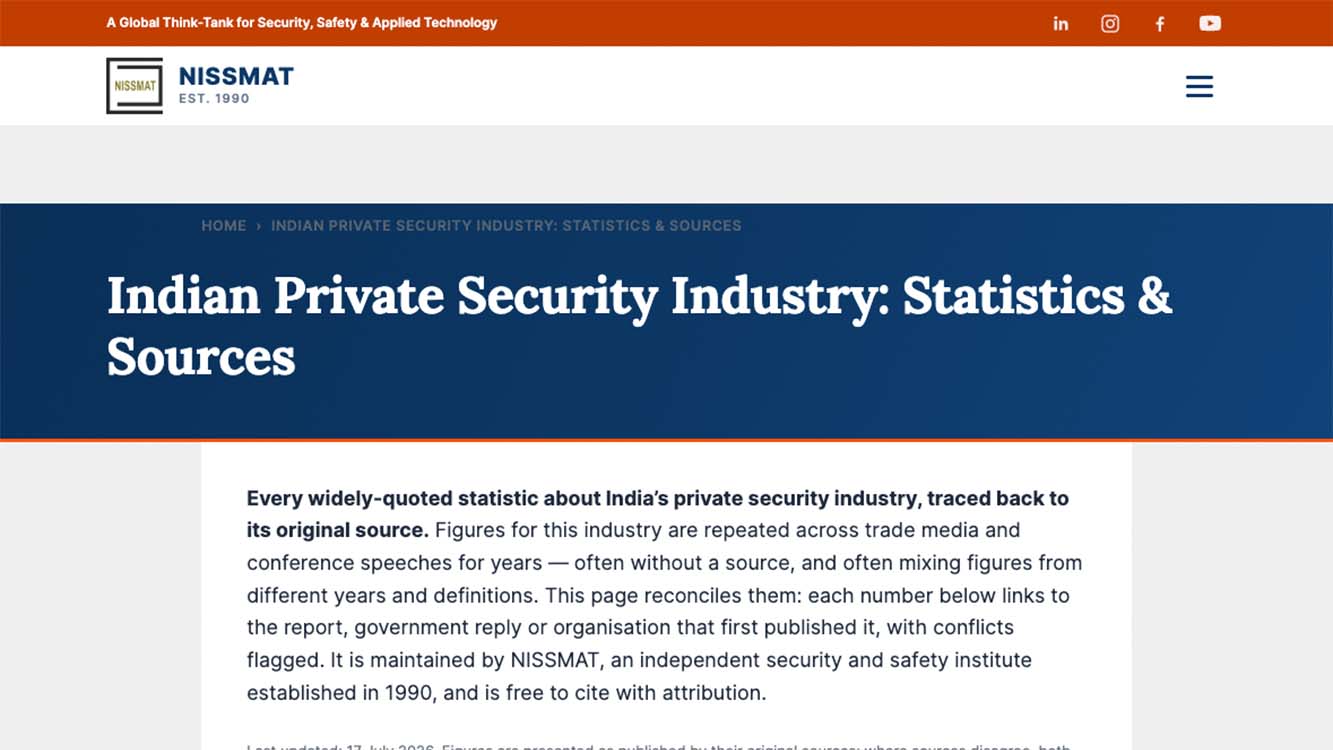The height and width of the screenshot is (750, 1333).
Task: Open the Instagram social icon
Action: (1110, 23)
